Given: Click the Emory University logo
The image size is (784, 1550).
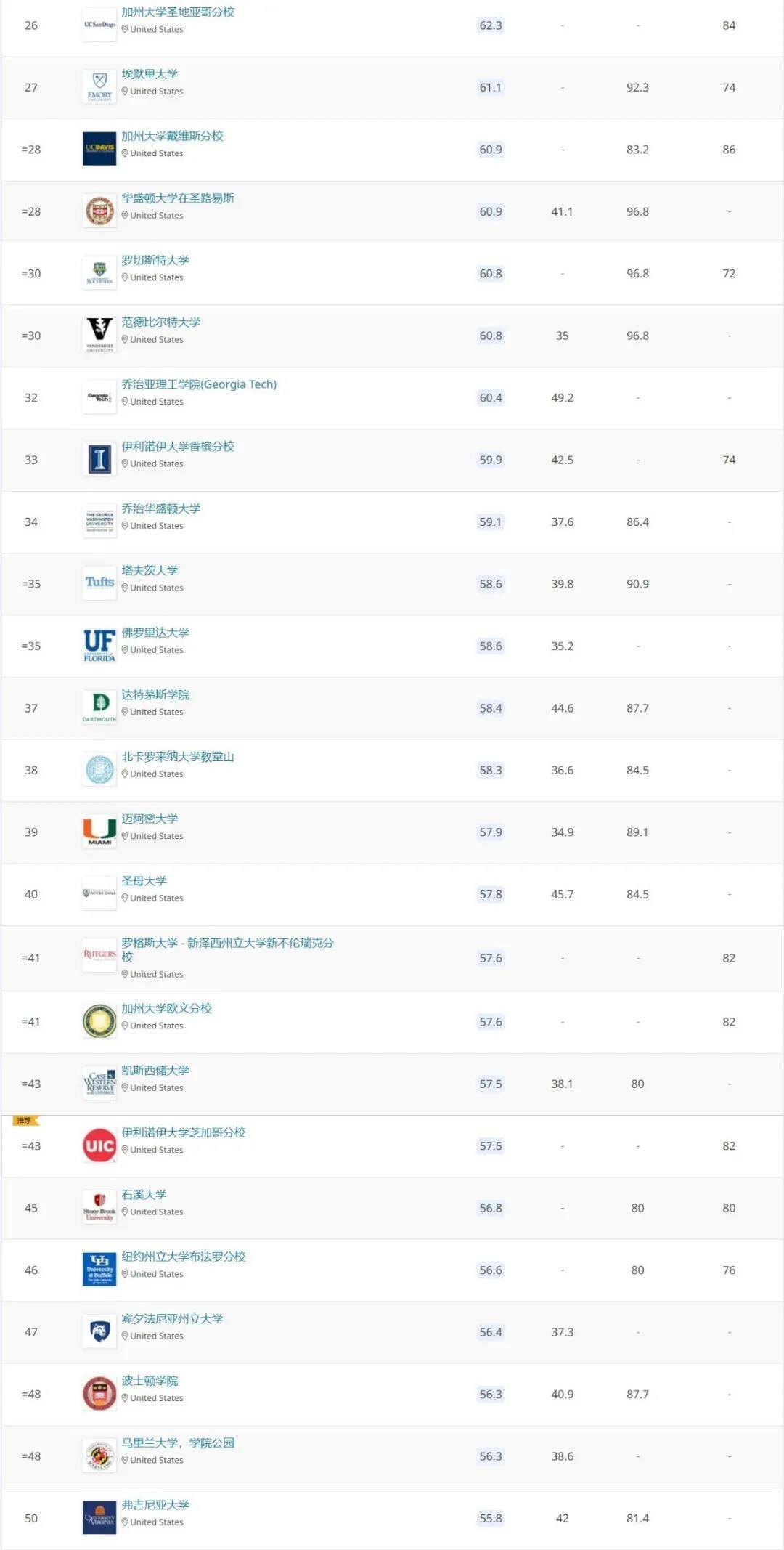Looking at the screenshot, I should pos(99,87).
